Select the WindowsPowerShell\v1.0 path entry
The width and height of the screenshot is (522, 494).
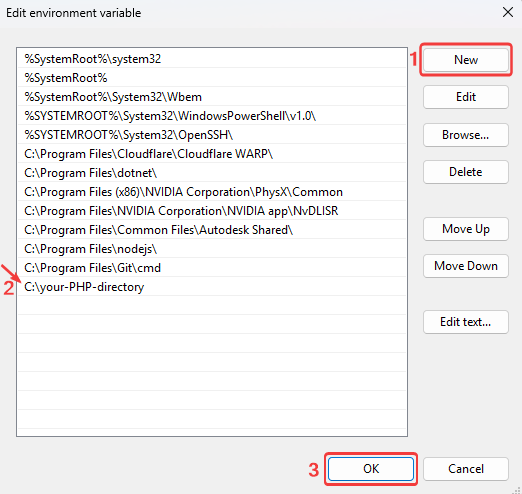click(212, 116)
